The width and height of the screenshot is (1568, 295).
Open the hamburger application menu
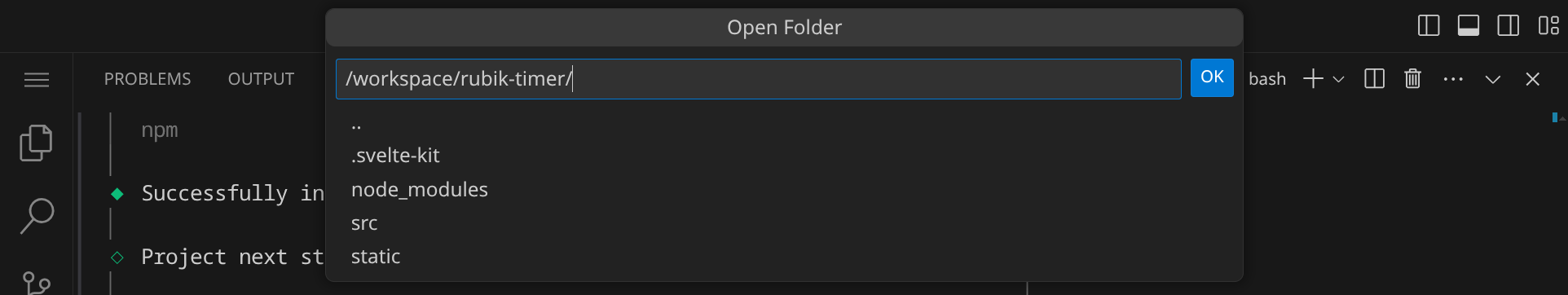pyautogui.click(x=37, y=80)
